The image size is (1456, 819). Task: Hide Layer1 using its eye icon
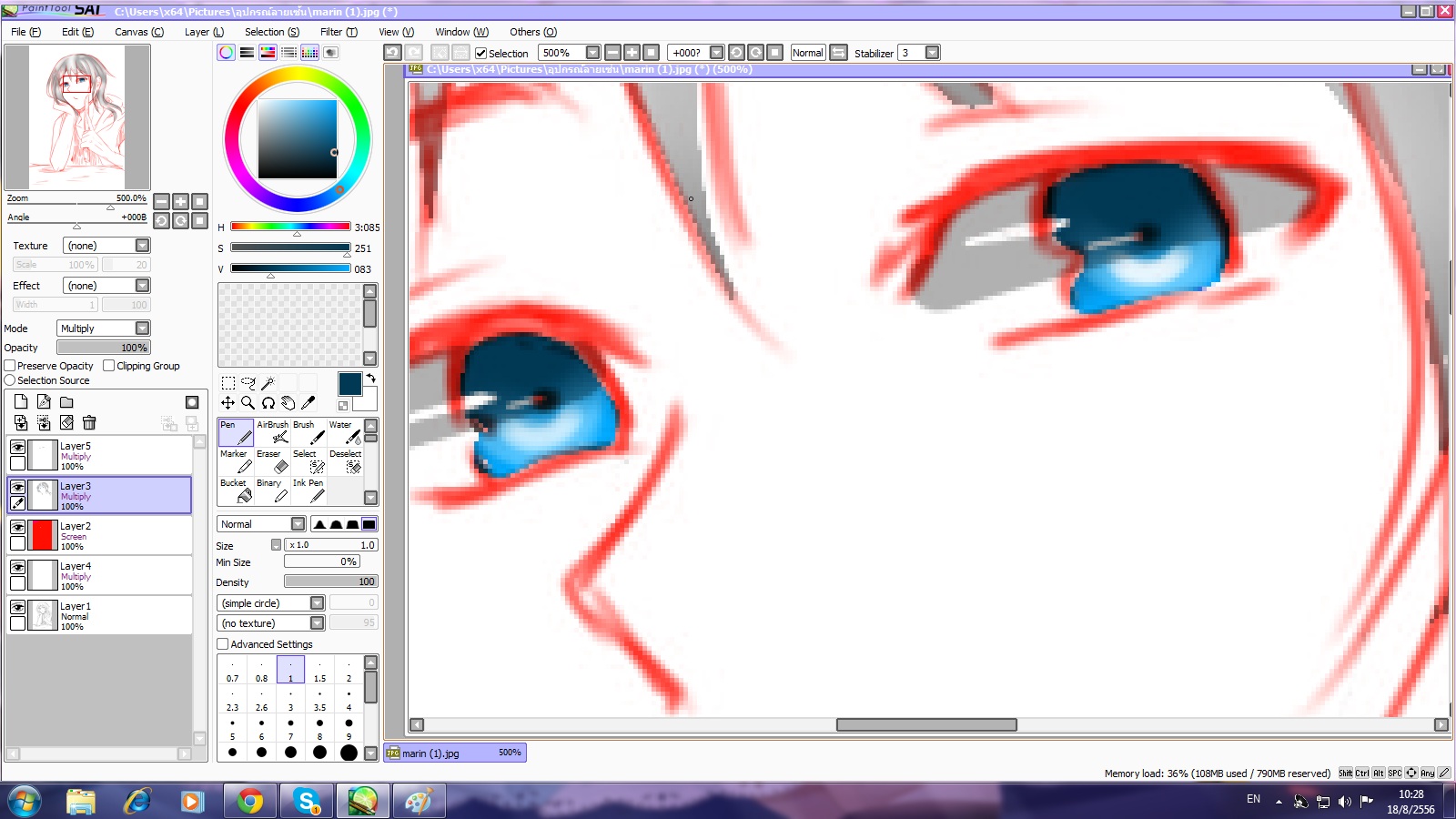click(17, 607)
